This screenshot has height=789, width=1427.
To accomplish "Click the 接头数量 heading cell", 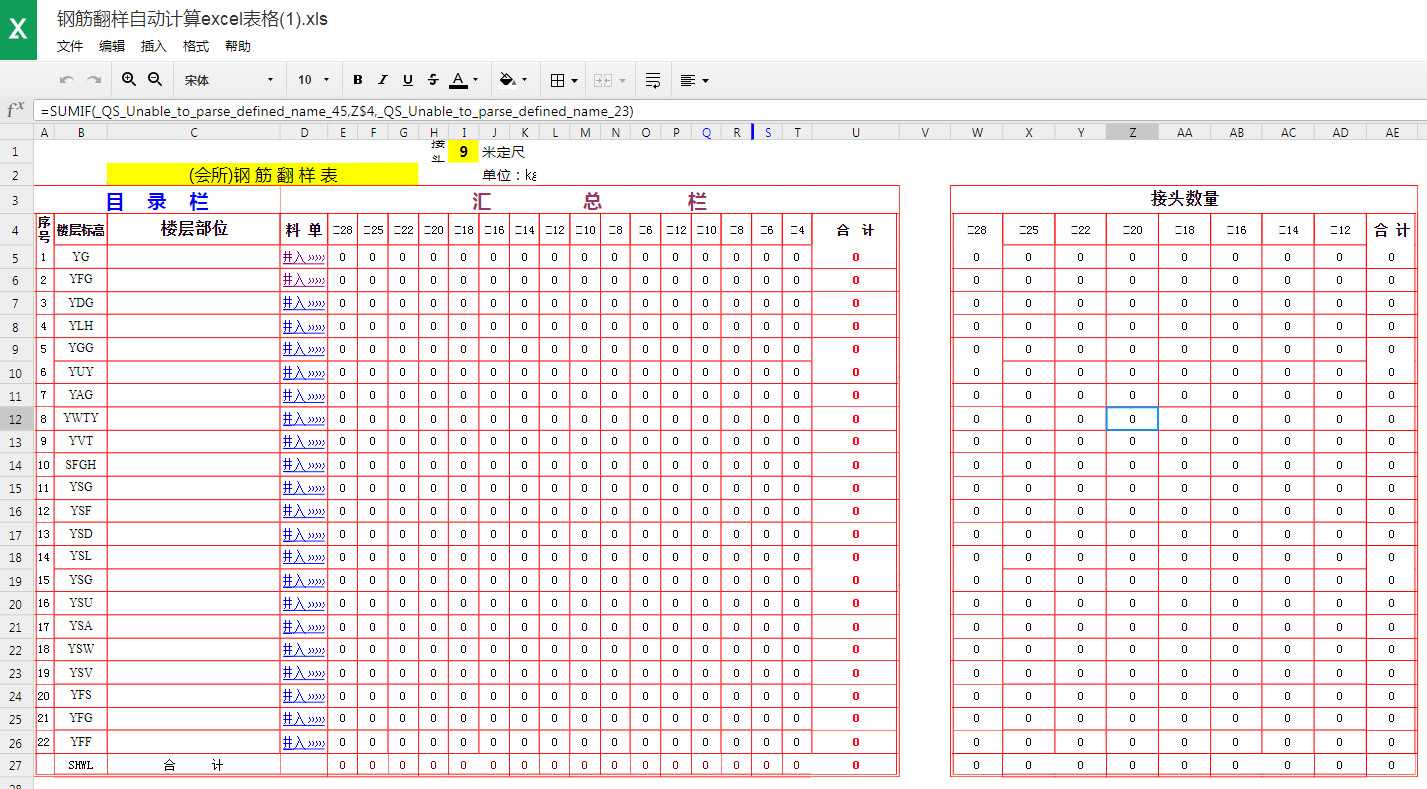I will coord(1184,199).
